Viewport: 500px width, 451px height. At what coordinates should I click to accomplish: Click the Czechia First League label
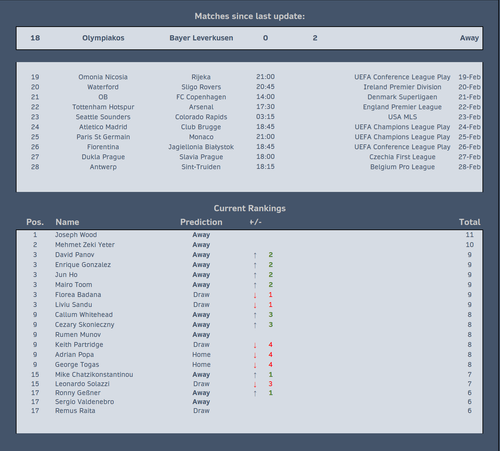pos(402,157)
